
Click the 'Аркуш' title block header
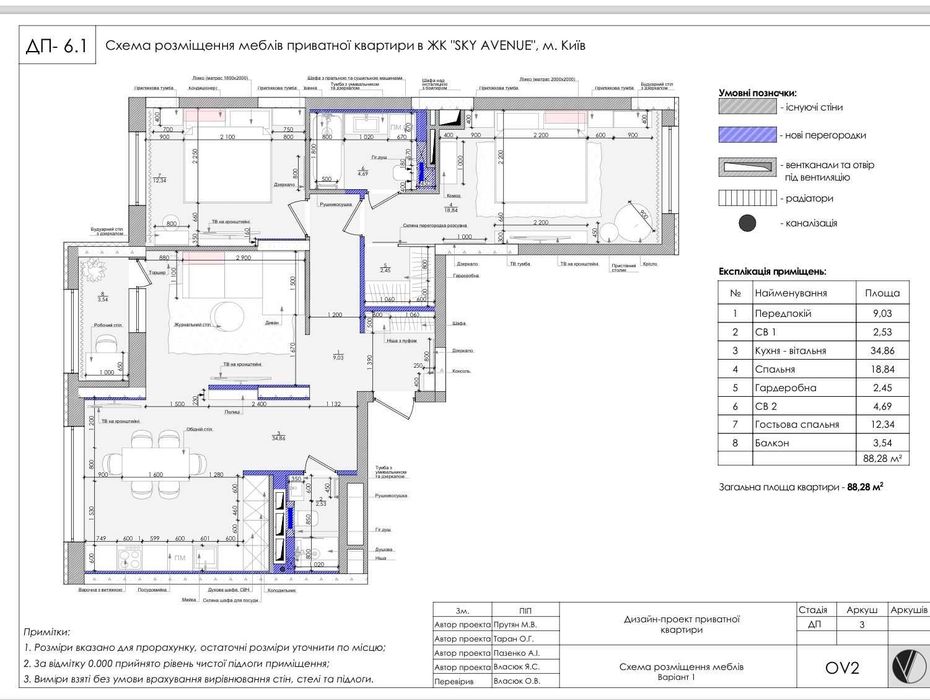click(862, 610)
